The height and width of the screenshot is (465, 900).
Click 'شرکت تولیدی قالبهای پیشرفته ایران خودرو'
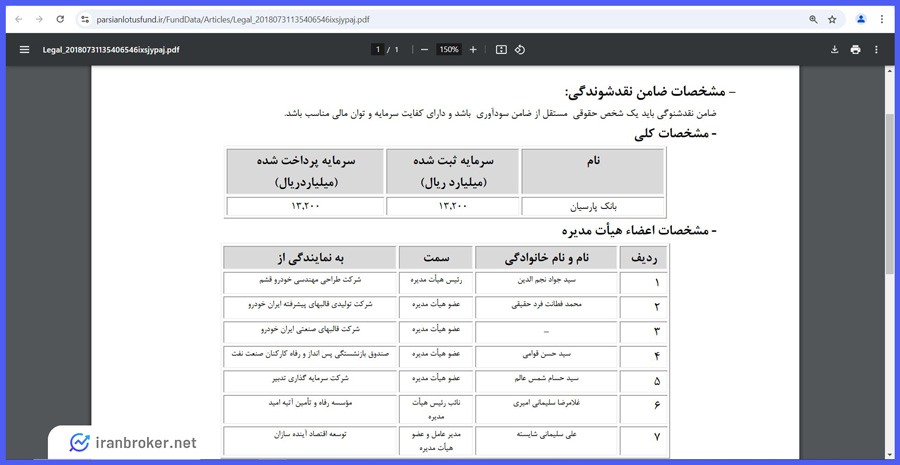tap(310, 305)
